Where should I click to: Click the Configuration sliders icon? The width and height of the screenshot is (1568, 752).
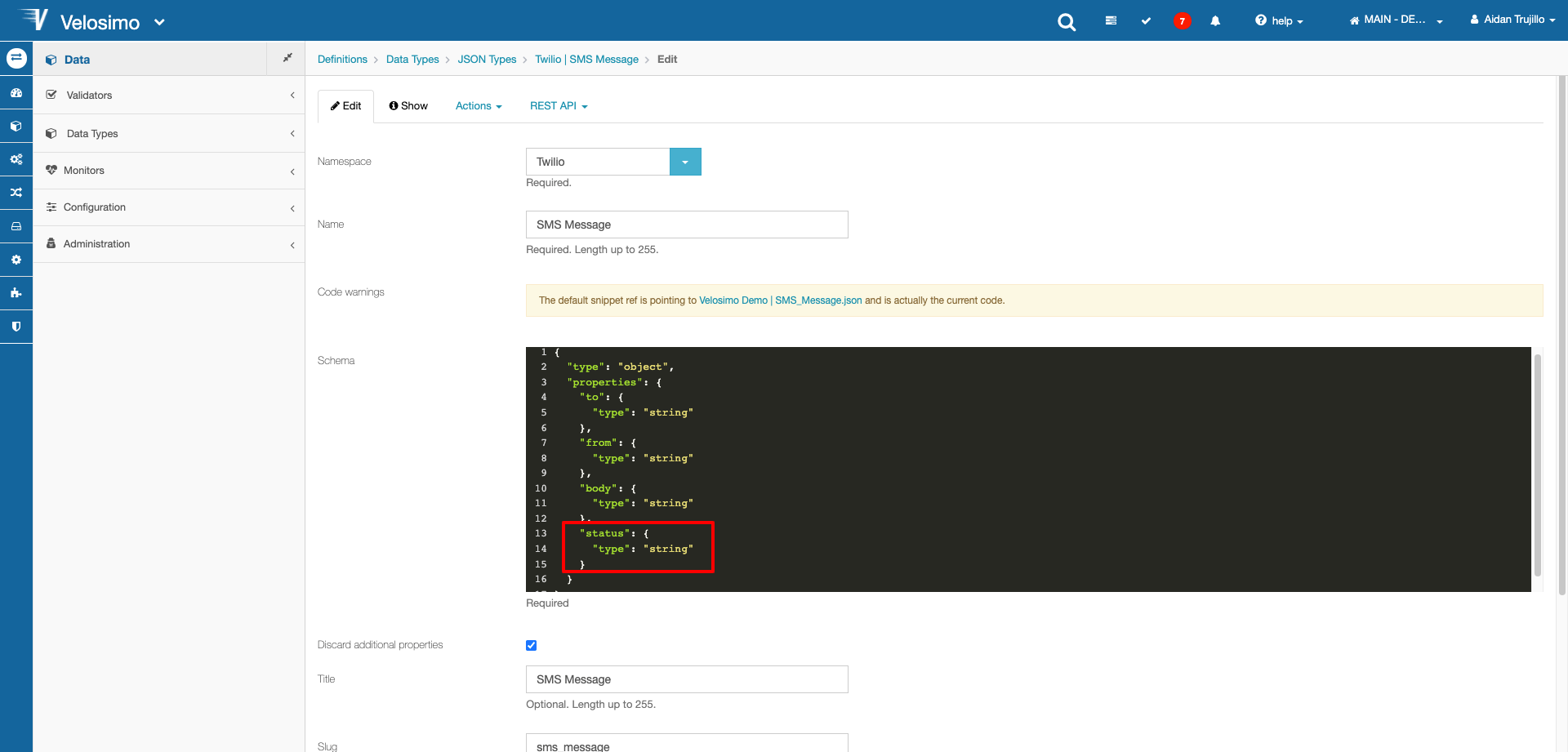click(51, 207)
